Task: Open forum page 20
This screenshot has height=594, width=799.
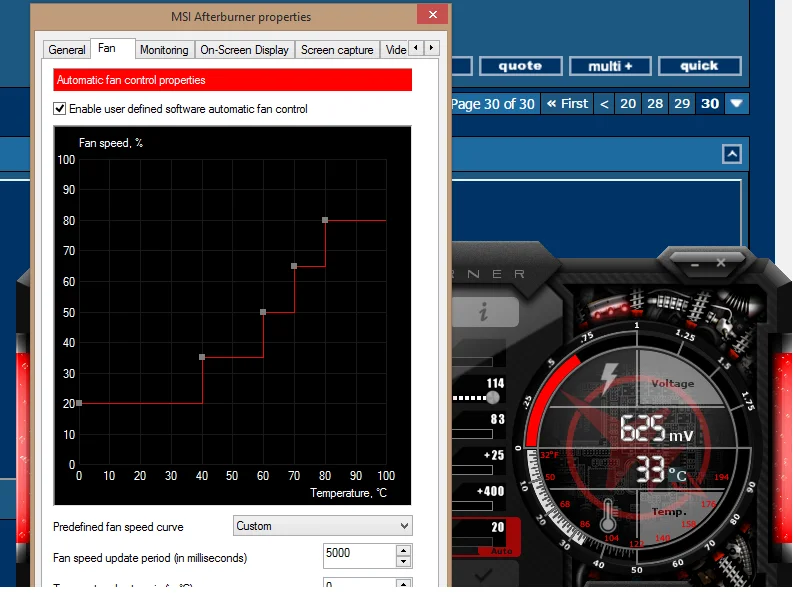Action: (x=628, y=104)
